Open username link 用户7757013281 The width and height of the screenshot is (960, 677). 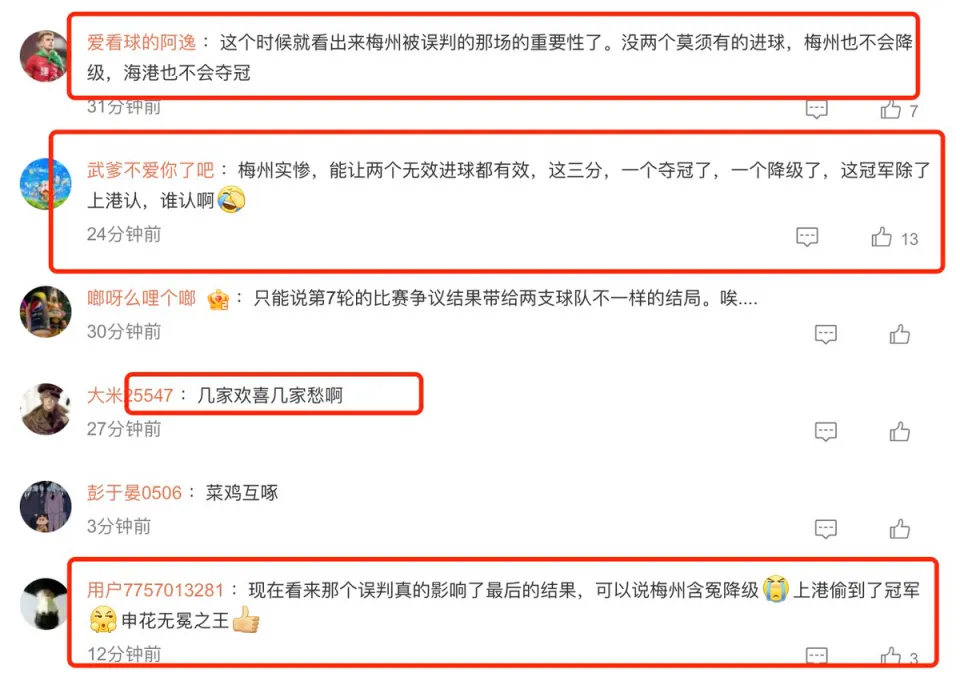155,590
